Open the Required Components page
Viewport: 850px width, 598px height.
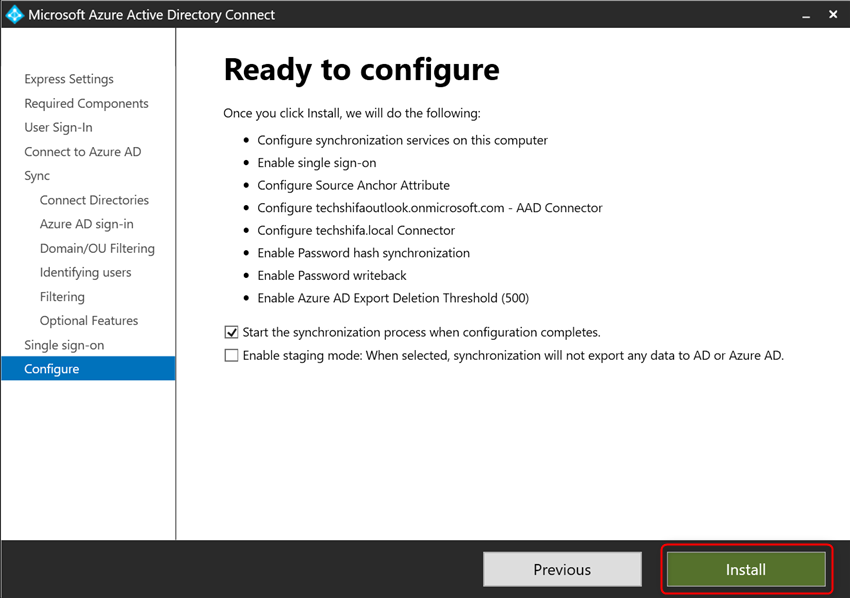point(86,103)
